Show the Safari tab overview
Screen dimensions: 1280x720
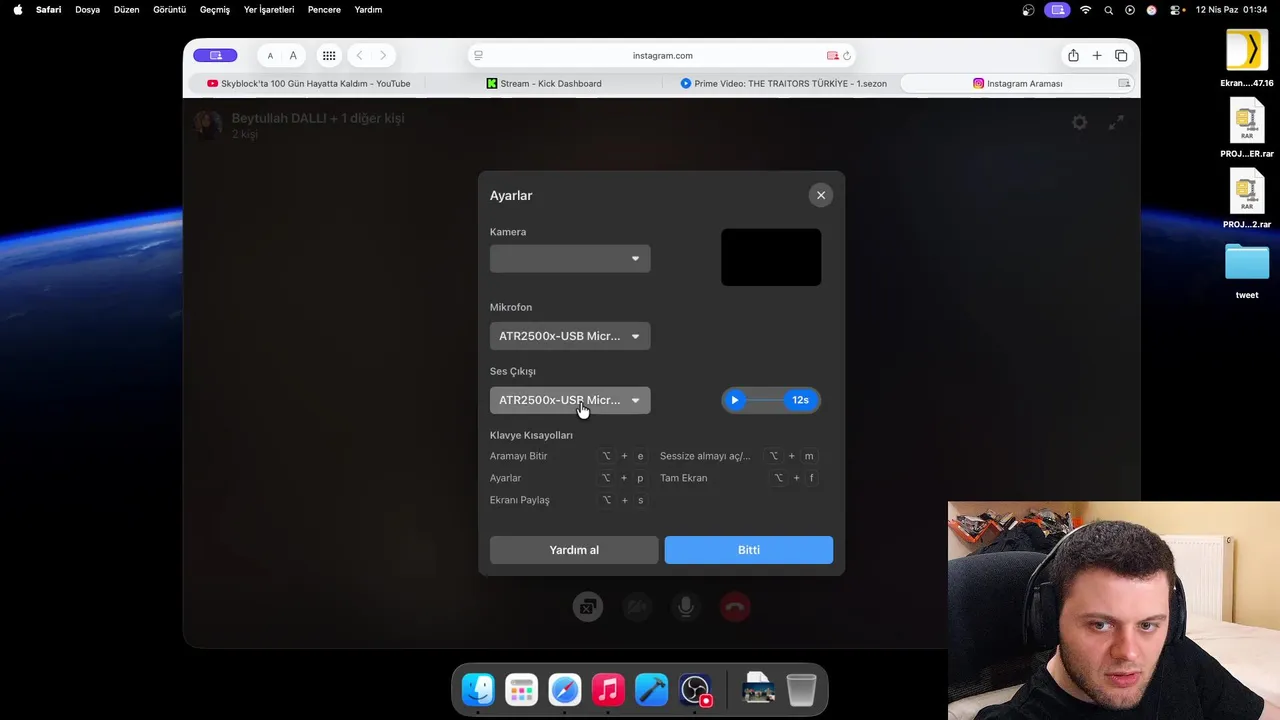pos(1121,56)
